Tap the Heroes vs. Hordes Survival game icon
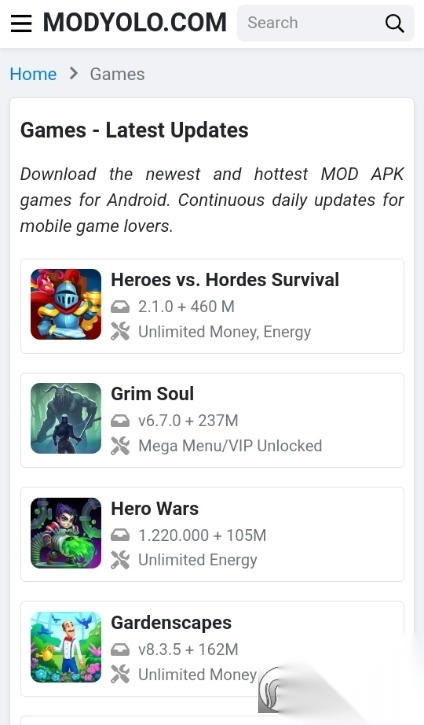The height and width of the screenshot is (725, 424). tap(66, 304)
